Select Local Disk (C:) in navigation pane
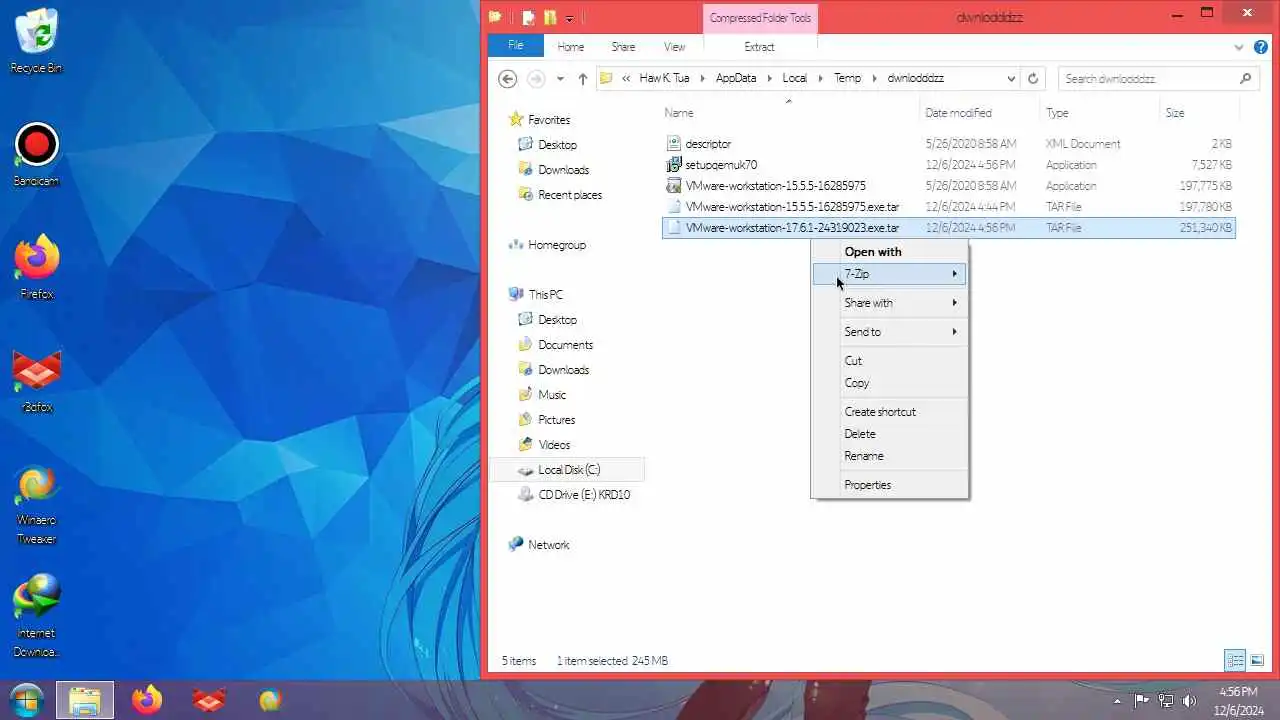Image resolution: width=1280 pixels, height=720 pixels. pos(567,470)
